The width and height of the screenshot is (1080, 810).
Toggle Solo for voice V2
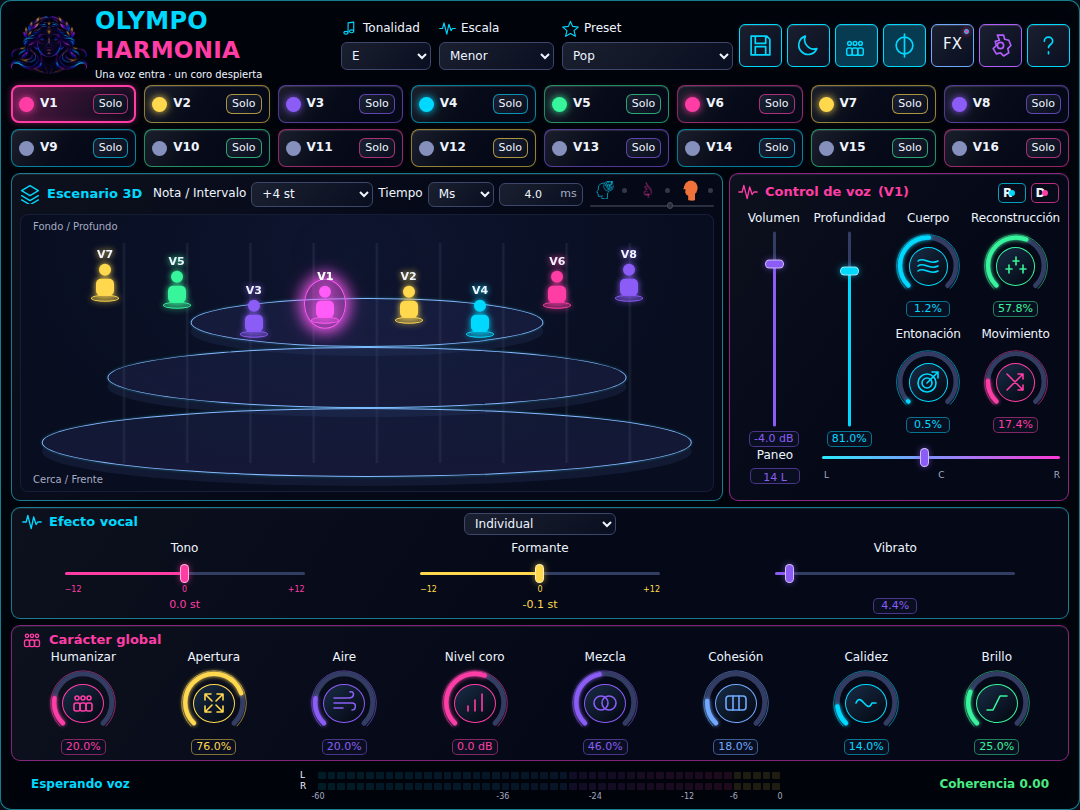244,103
